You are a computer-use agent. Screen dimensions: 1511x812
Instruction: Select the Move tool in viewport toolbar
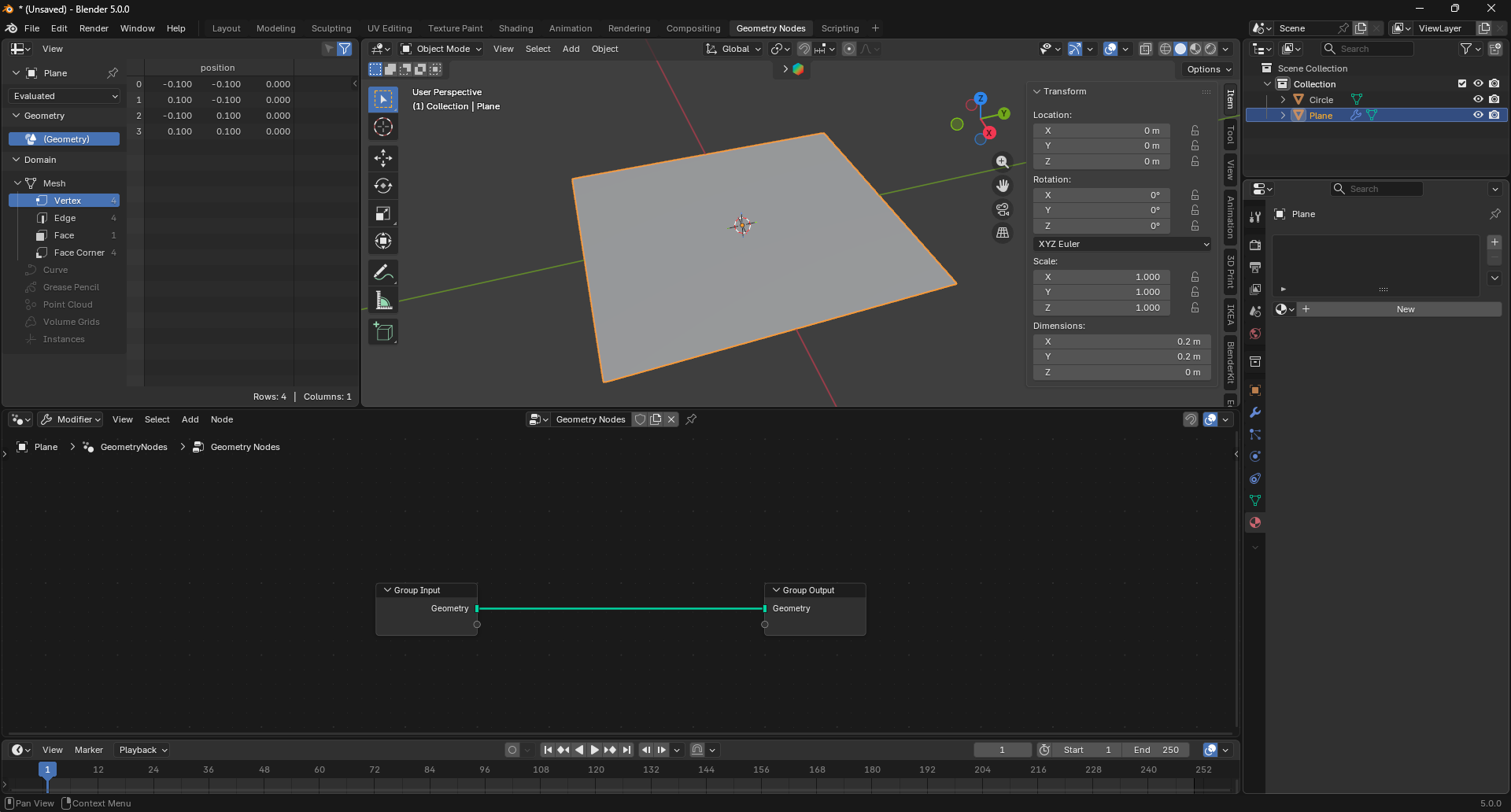383,158
